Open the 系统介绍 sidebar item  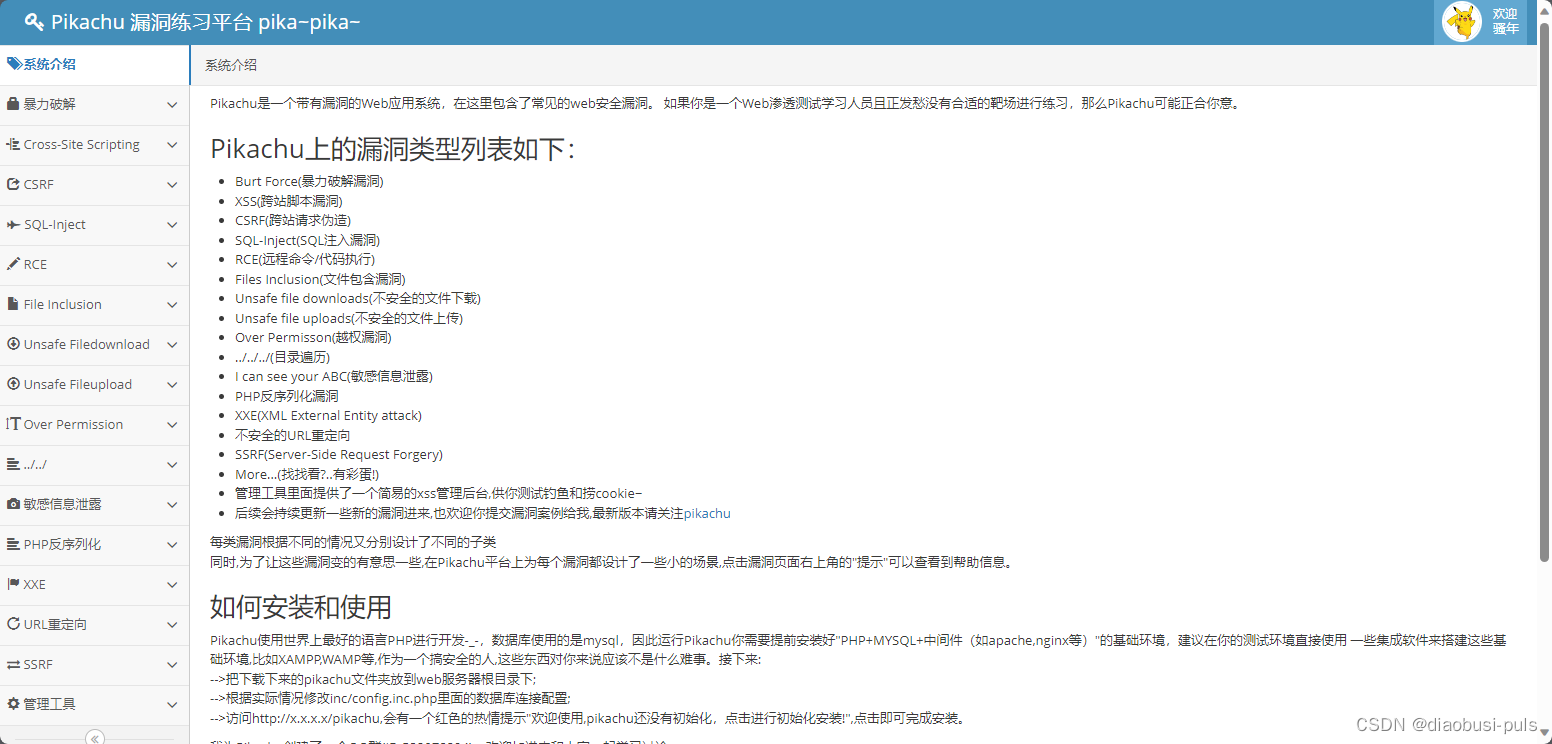[x=94, y=64]
